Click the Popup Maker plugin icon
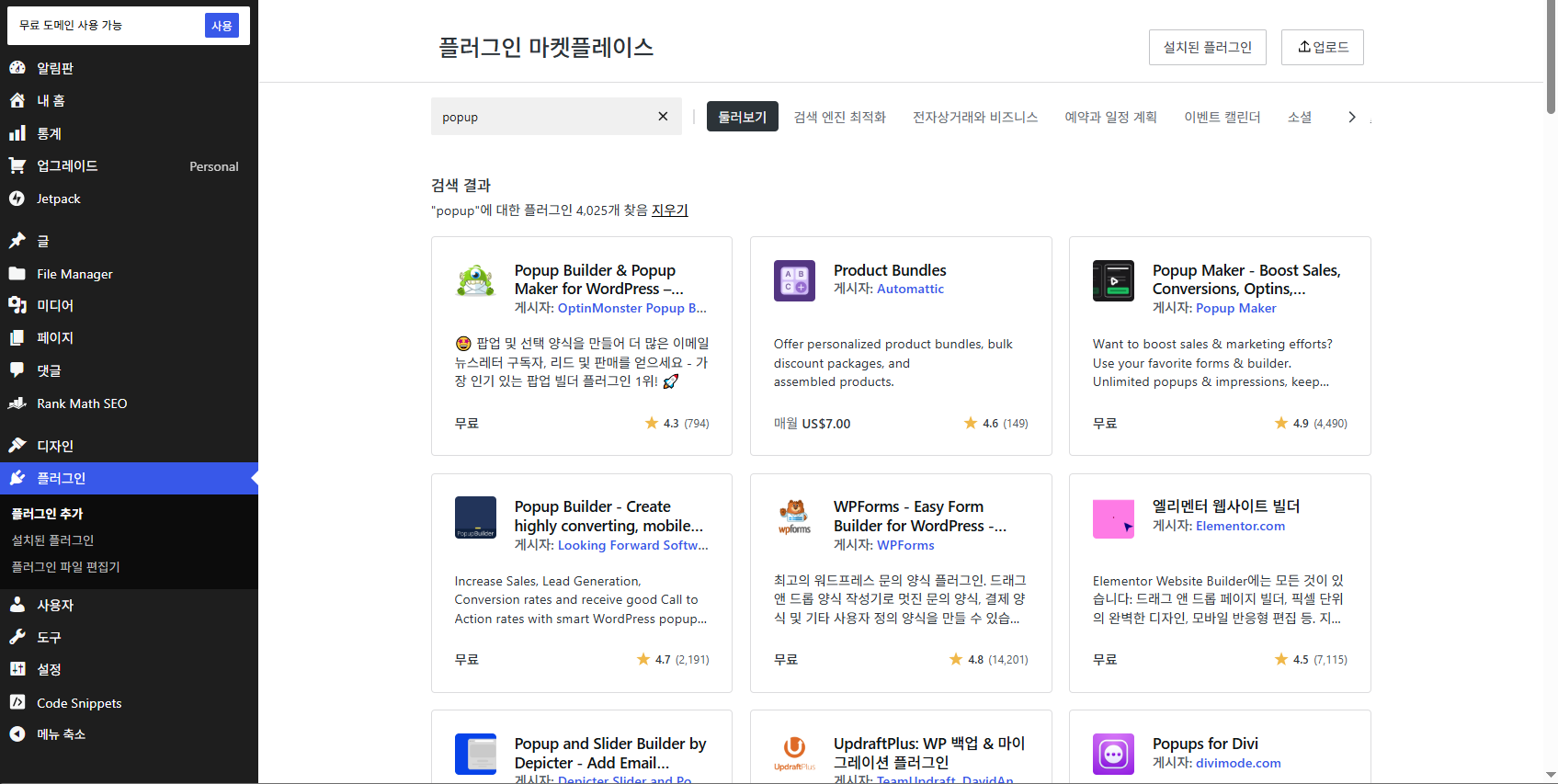This screenshot has height=784, width=1558. coord(1113,281)
